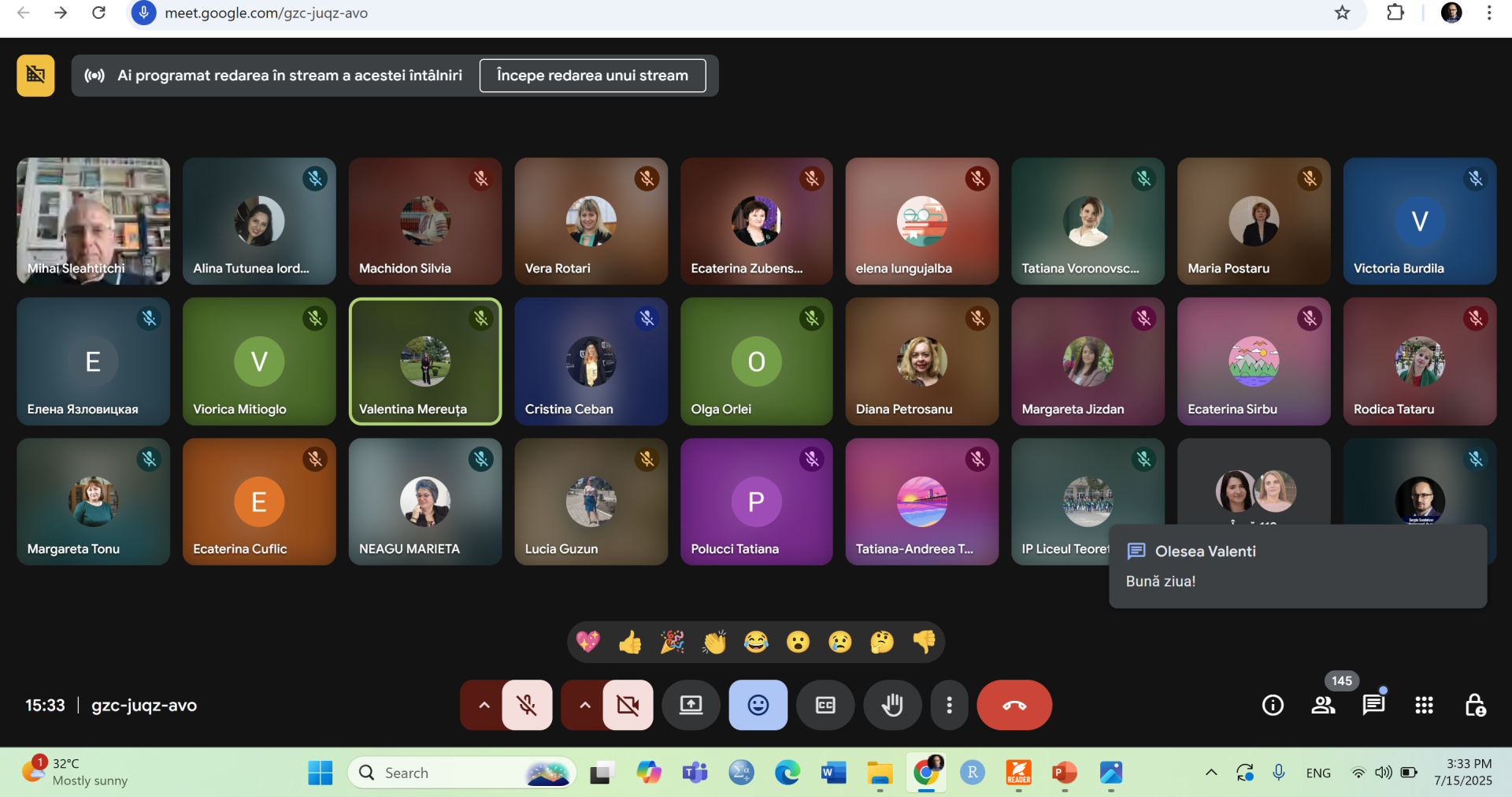
Task: Unmute the microphone
Action: (x=527, y=705)
